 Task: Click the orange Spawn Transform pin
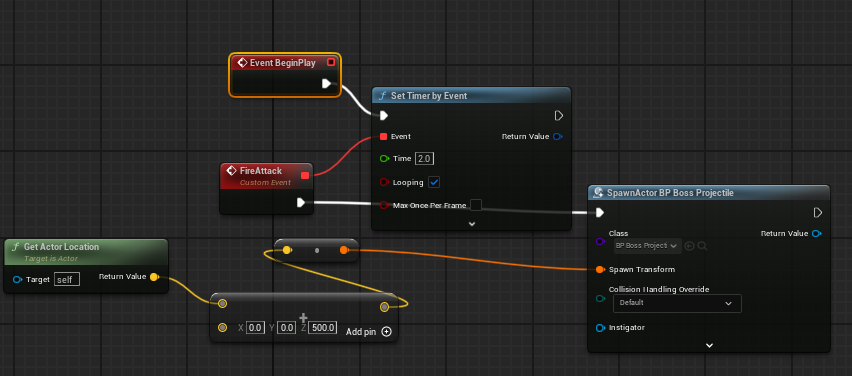[x=600, y=270]
